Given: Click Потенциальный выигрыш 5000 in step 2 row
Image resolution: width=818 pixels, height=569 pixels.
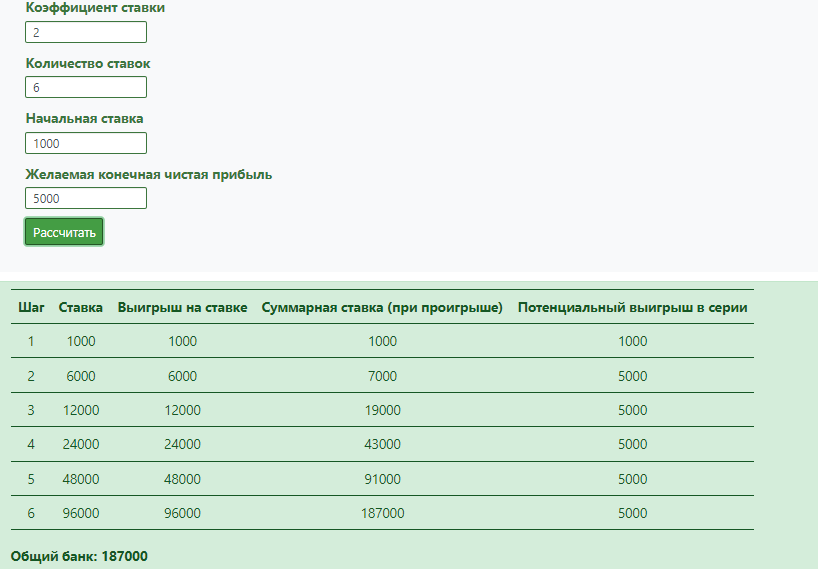Looking at the screenshot, I should click(633, 376).
